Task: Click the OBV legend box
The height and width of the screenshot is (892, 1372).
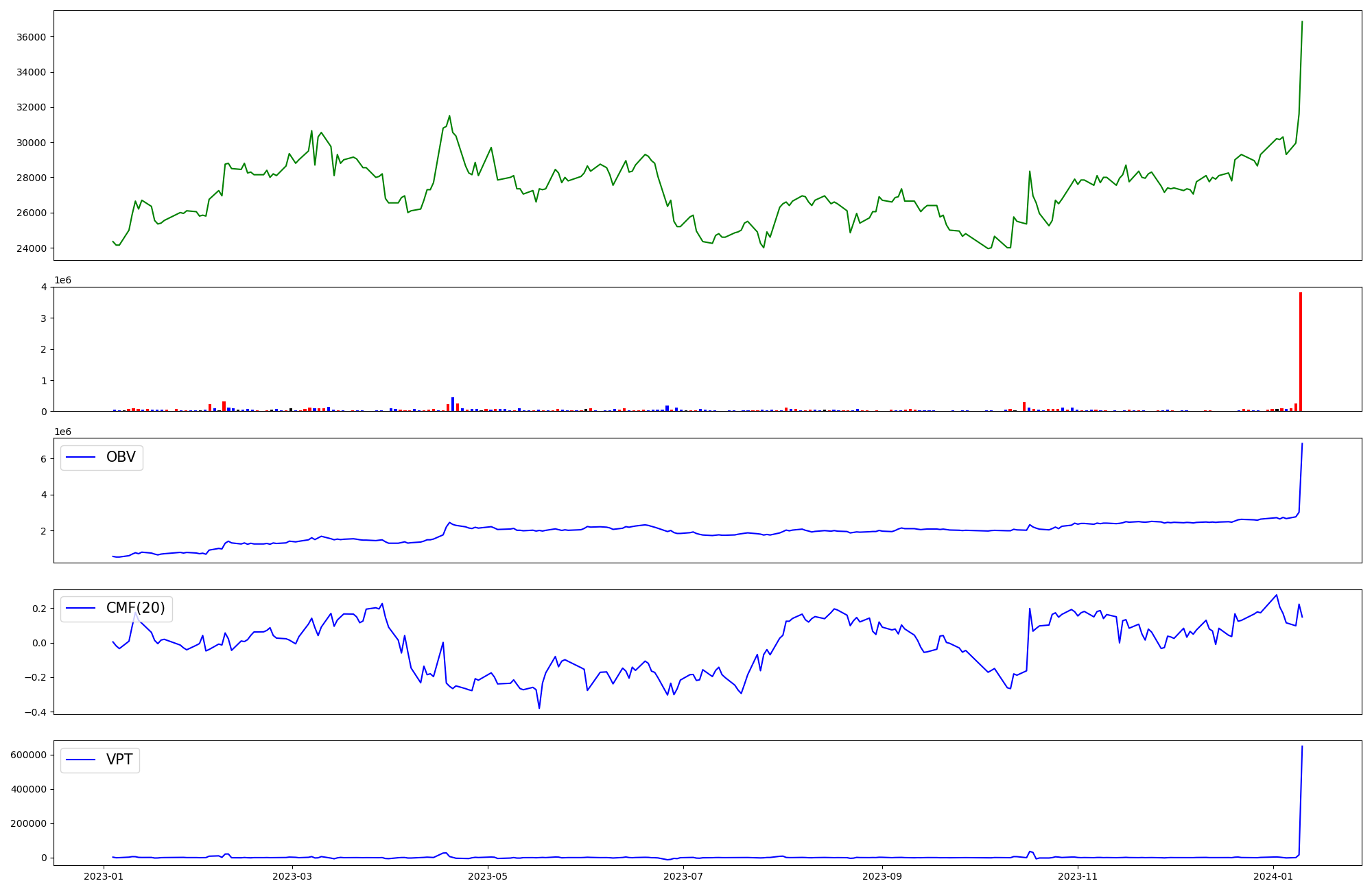Action: point(102,457)
